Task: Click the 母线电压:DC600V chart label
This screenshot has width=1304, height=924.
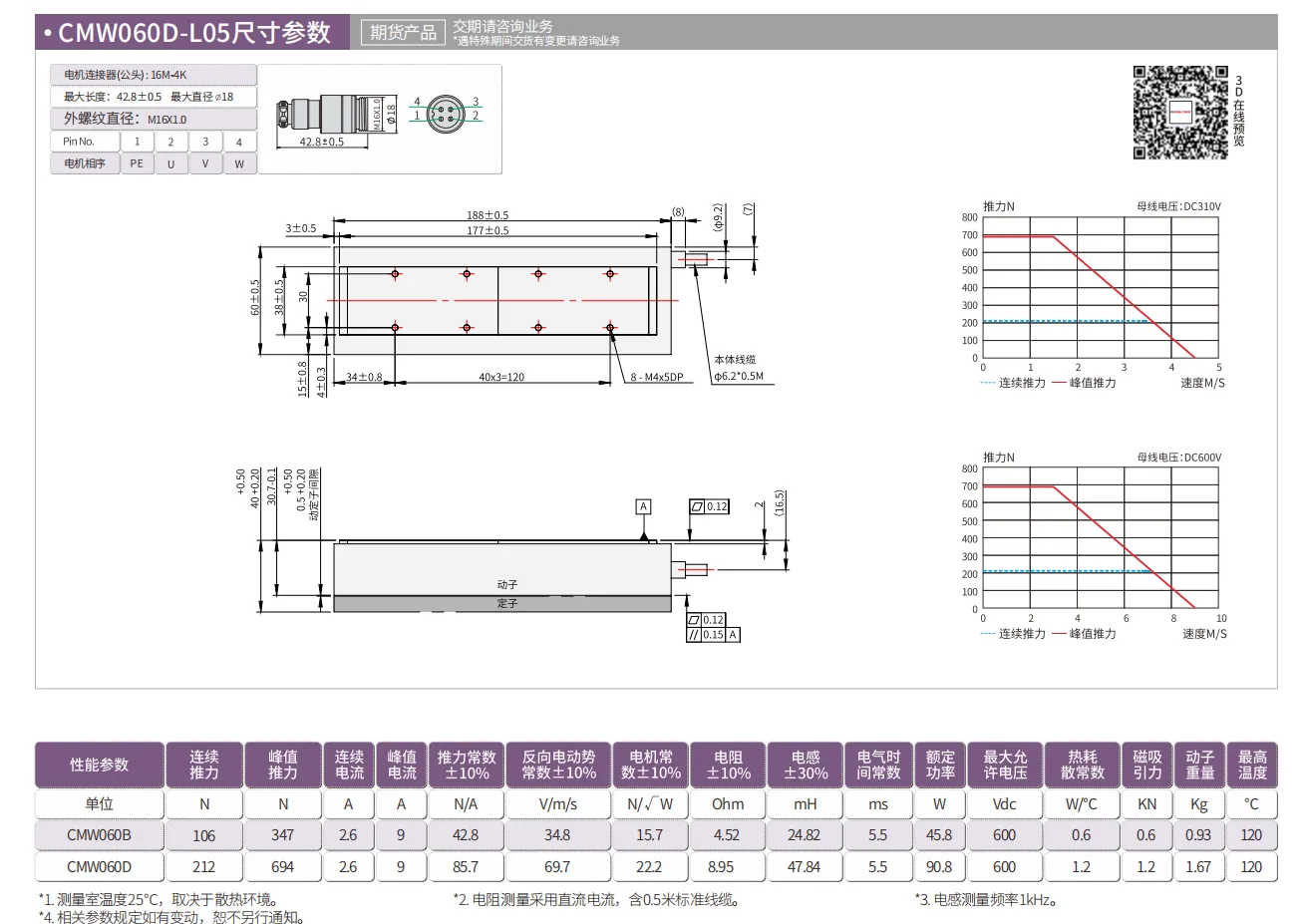Action: point(1178,458)
